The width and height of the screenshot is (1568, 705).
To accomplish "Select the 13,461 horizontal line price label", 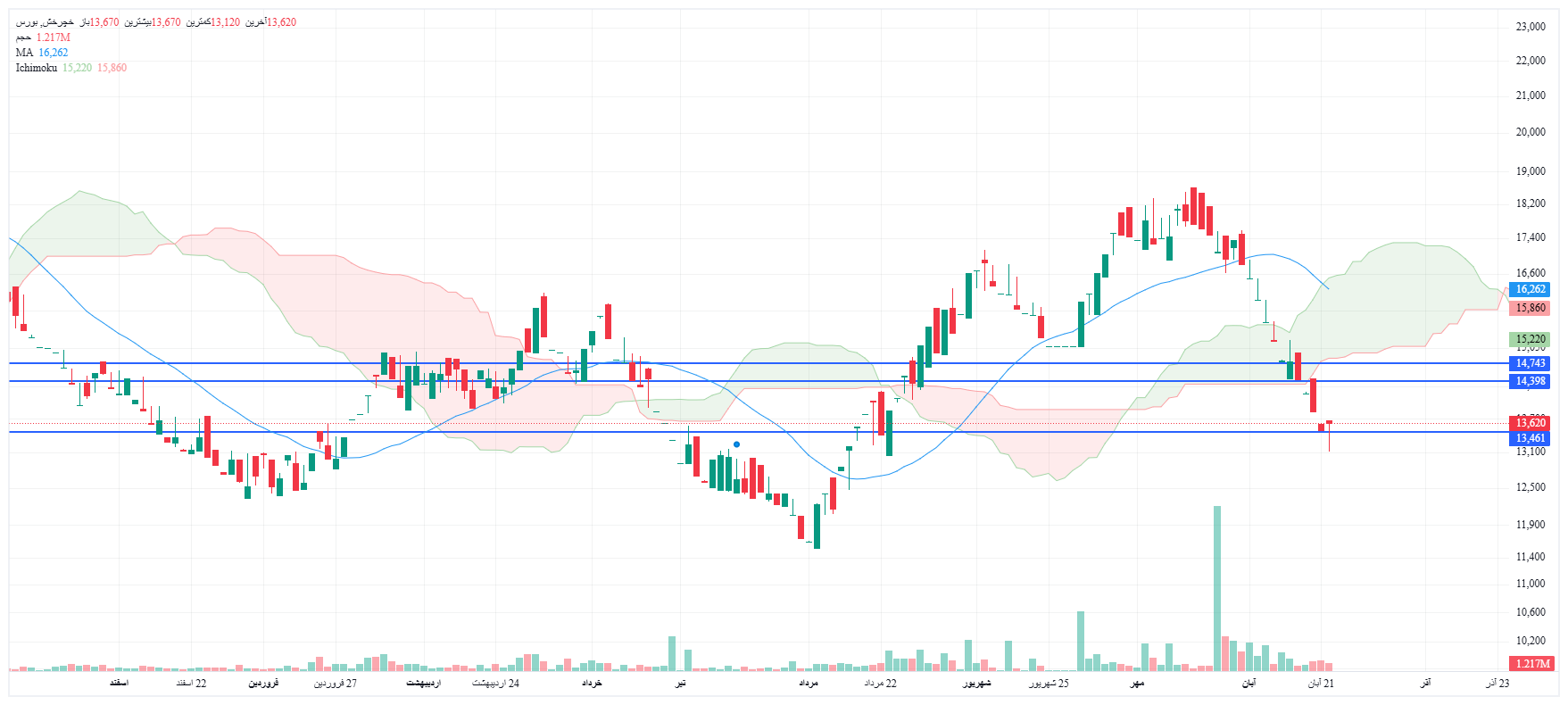I will point(1530,438).
